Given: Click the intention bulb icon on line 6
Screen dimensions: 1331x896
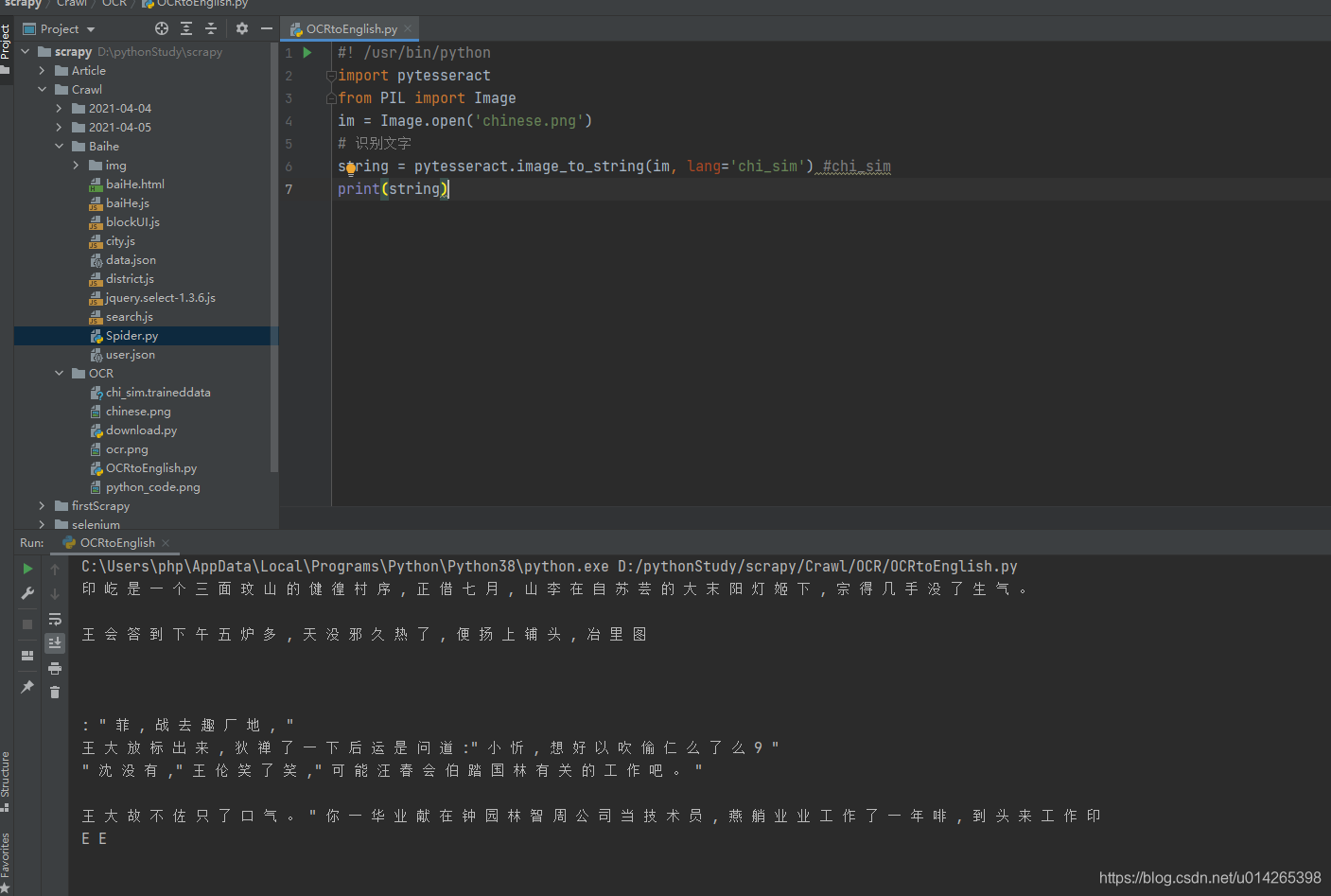Looking at the screenshot, I should click(x=351, y=169).
